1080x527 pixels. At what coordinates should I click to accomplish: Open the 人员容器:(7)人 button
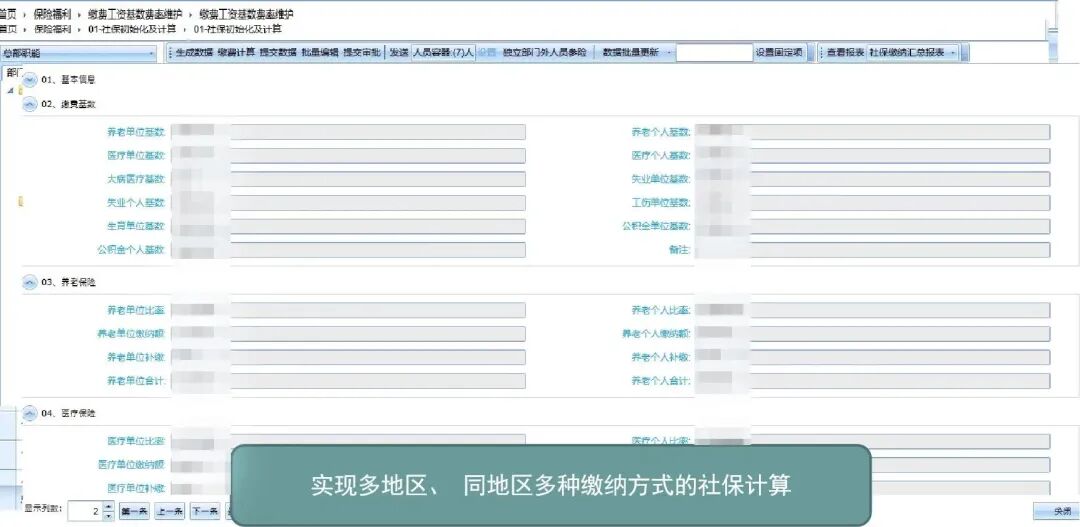(x=443, y=52)
